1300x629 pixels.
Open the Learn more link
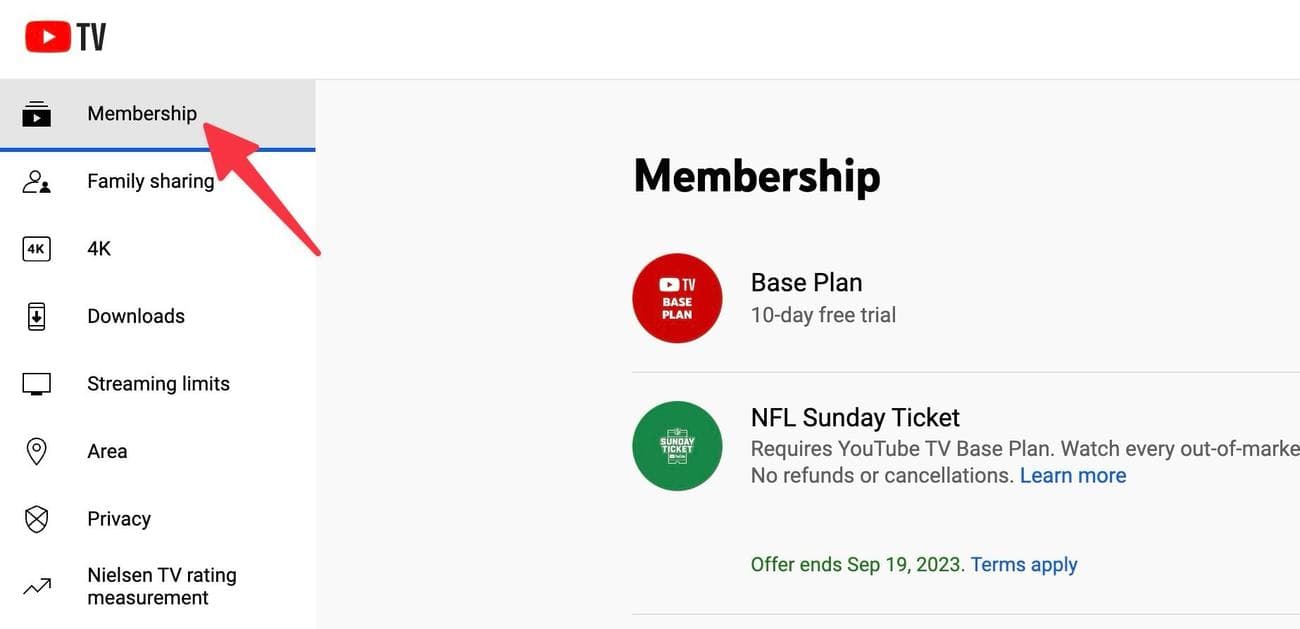point(1073,475)
